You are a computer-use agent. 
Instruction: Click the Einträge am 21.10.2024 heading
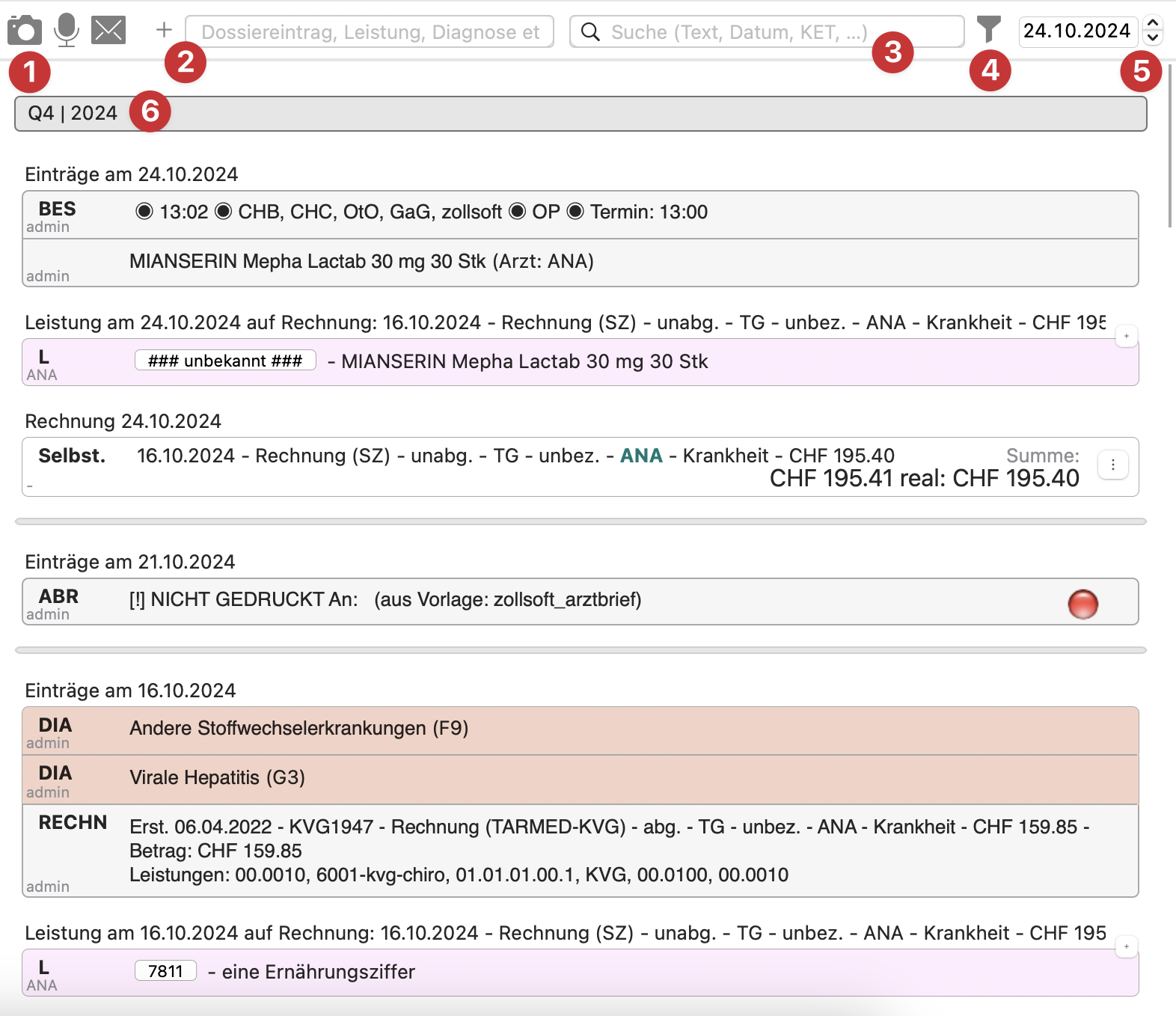pyautogui.click(x=130, y=562)
